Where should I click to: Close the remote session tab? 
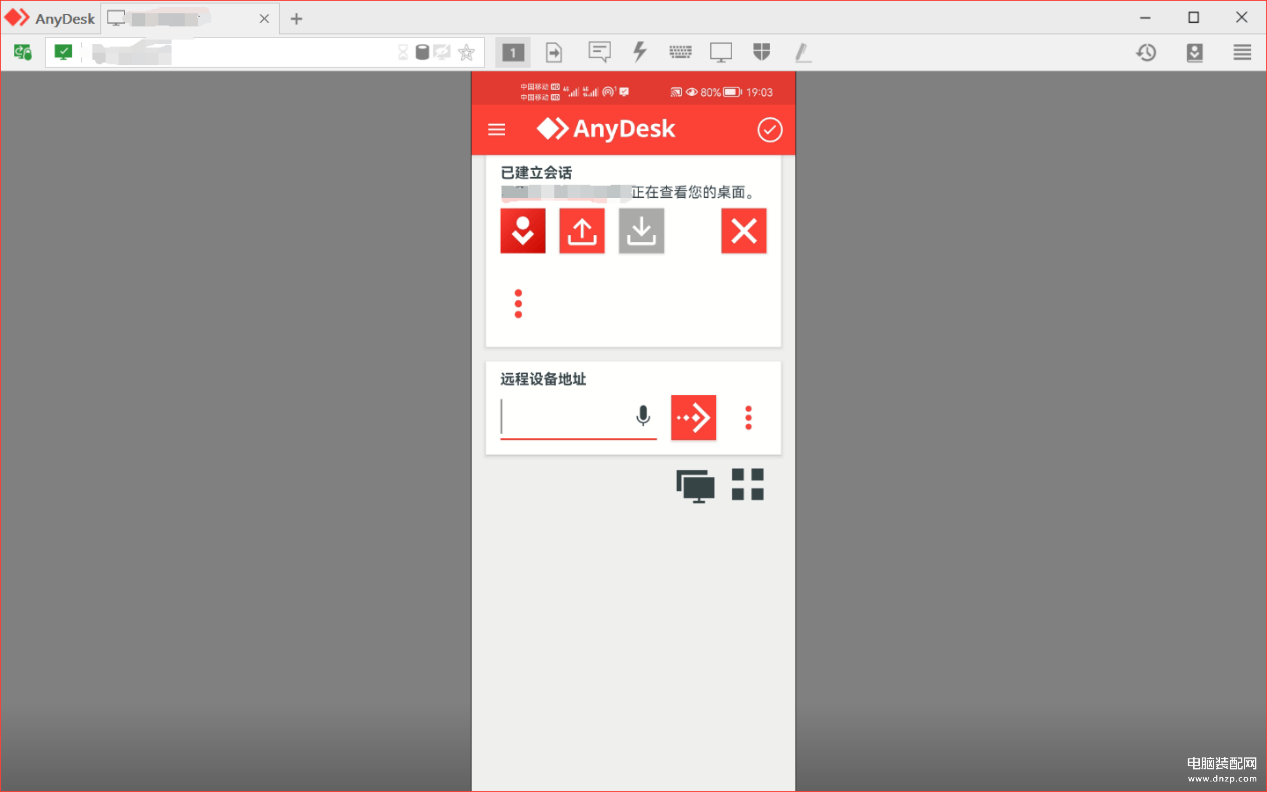click(x=264, y=19)
